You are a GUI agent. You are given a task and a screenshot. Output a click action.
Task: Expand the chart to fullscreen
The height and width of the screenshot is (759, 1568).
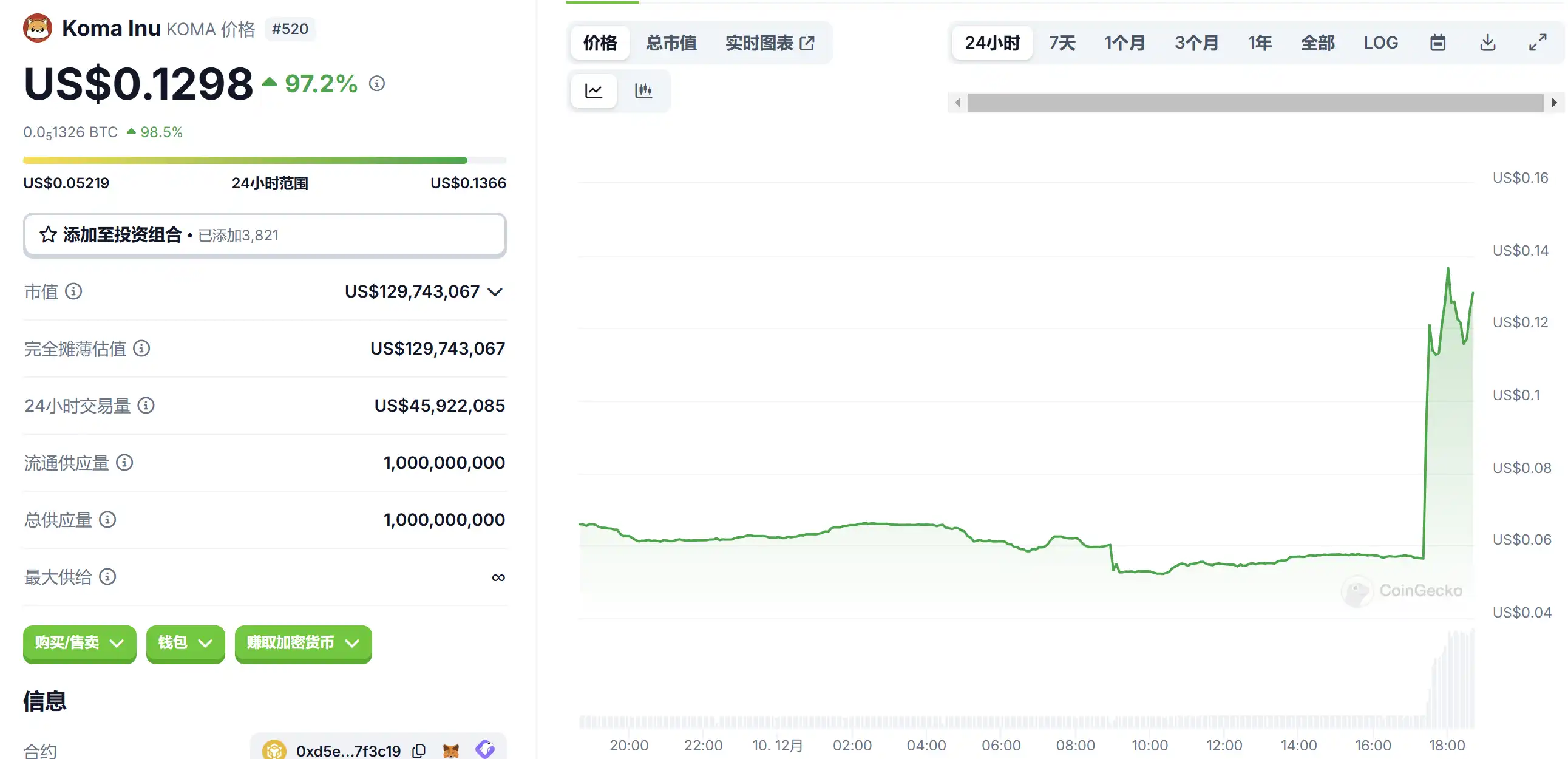1538,43
